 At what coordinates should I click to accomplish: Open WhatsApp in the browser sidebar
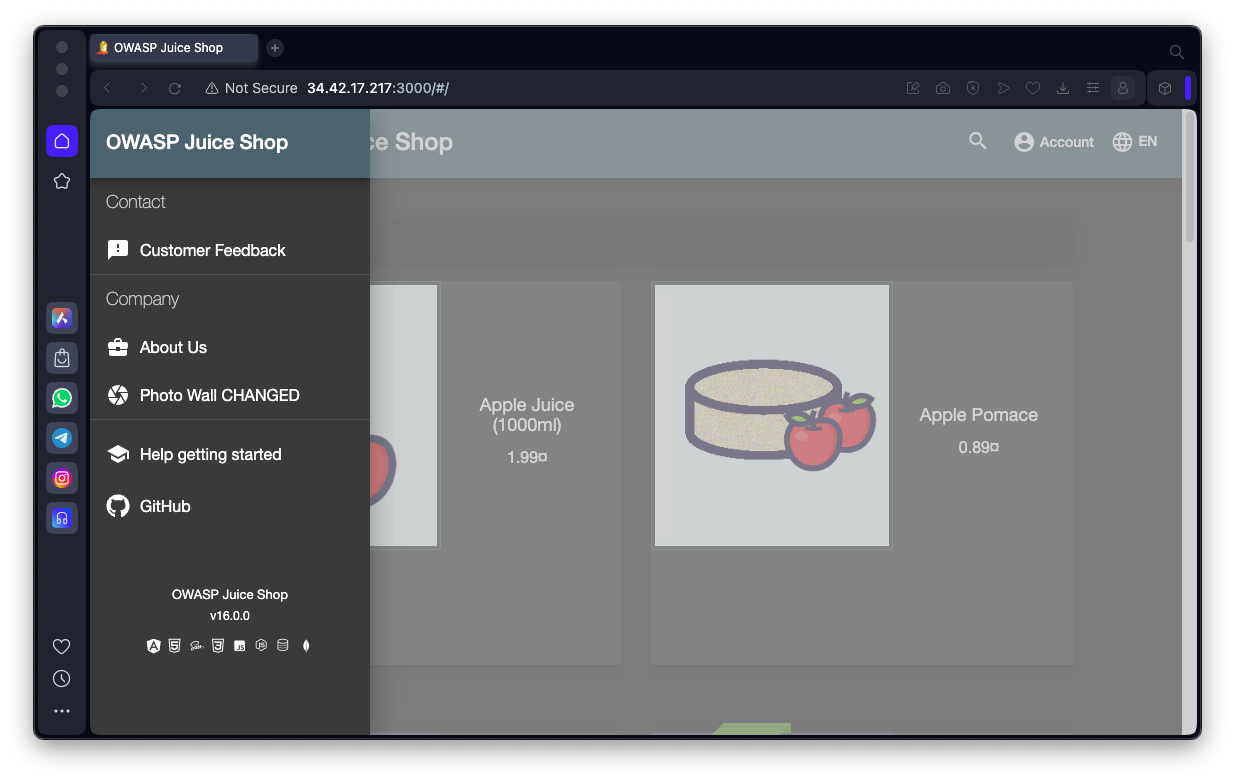(62, 398)
